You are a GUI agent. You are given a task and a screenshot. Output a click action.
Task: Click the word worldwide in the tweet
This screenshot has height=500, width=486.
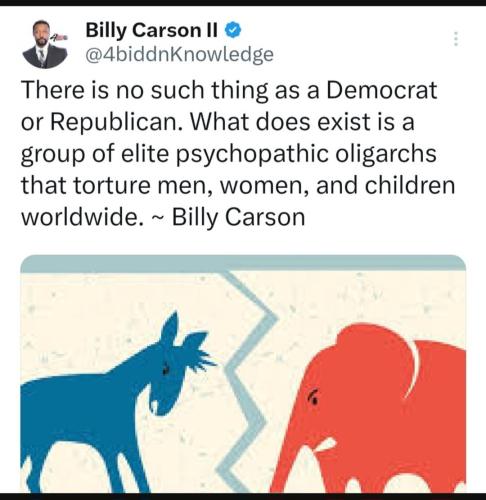click(x=80, y=217)
